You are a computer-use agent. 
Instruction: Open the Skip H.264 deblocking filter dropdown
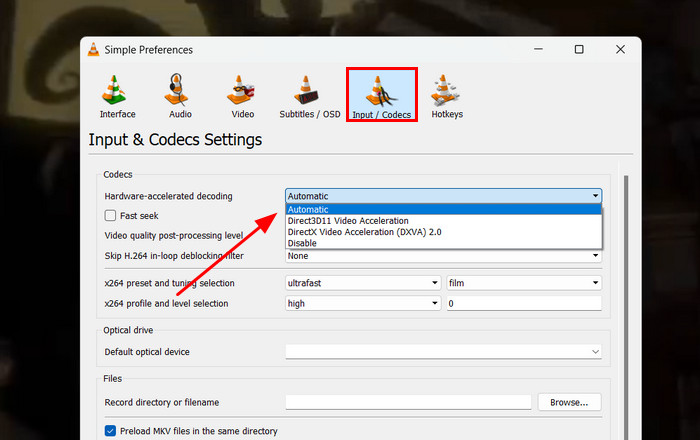(443, 256)
